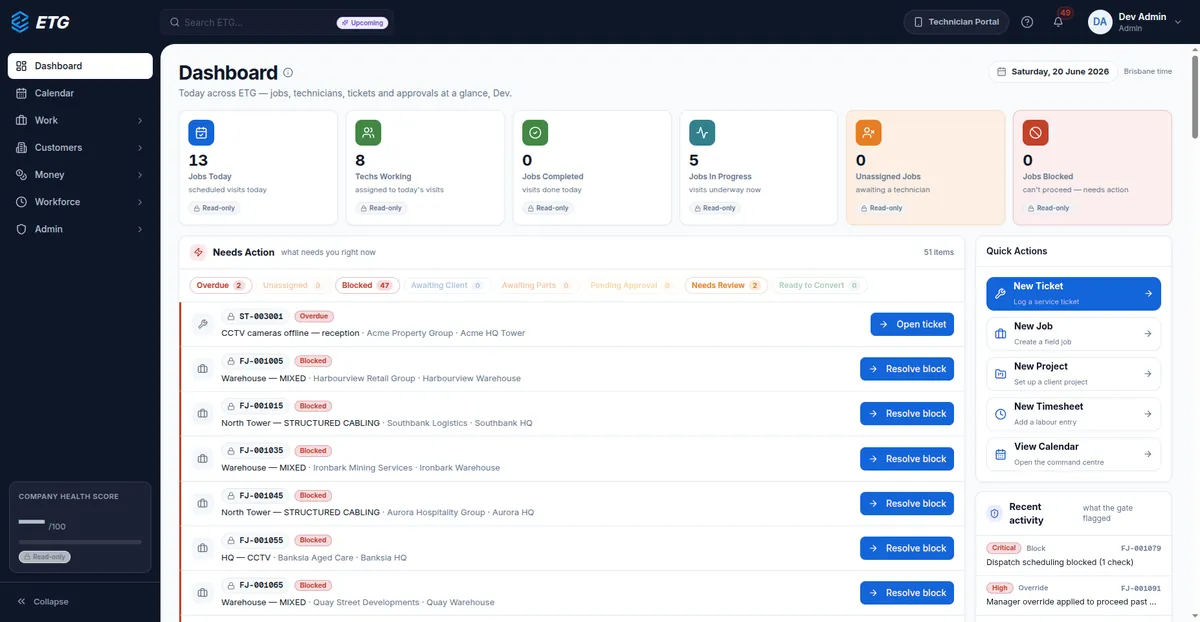Select the Ready to Convert filter tab
Image resolution: width=1200 pixels, height=622 pixels.
pyautogui.click(x=818, y=286)
